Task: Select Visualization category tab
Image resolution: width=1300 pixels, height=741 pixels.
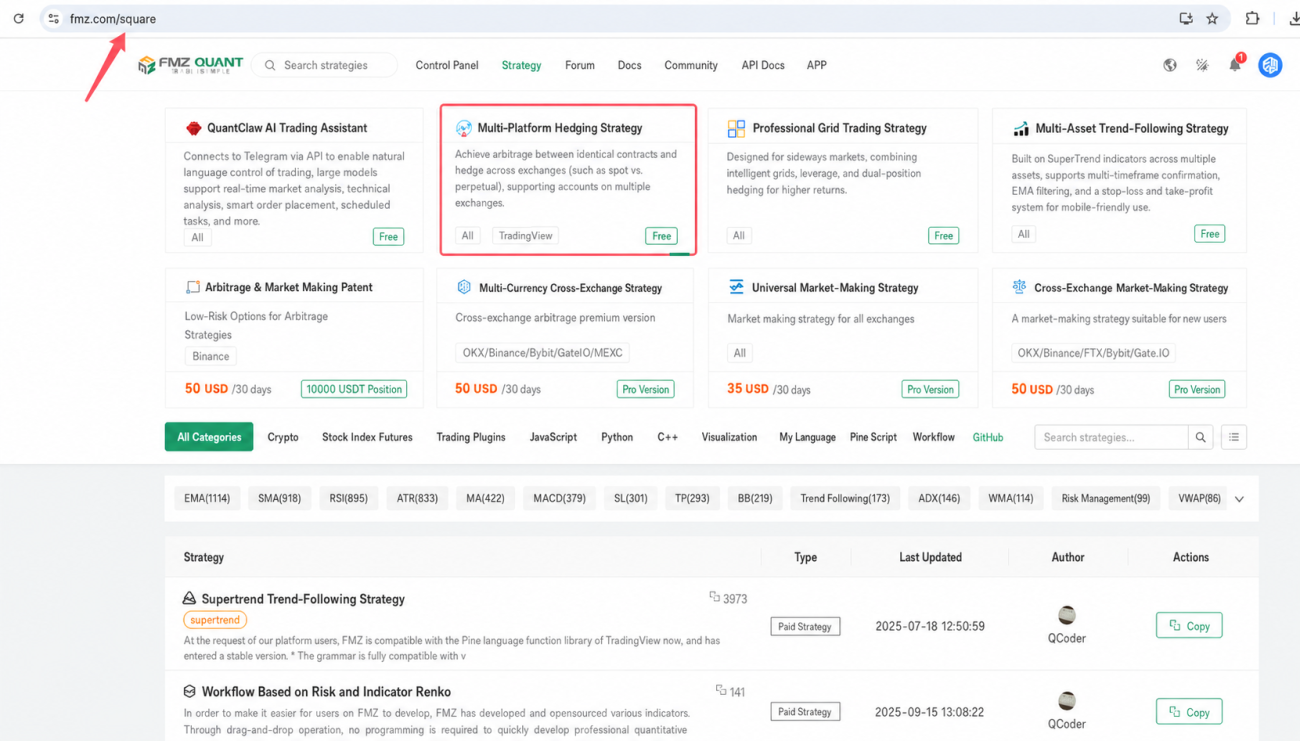Action: 729,437
